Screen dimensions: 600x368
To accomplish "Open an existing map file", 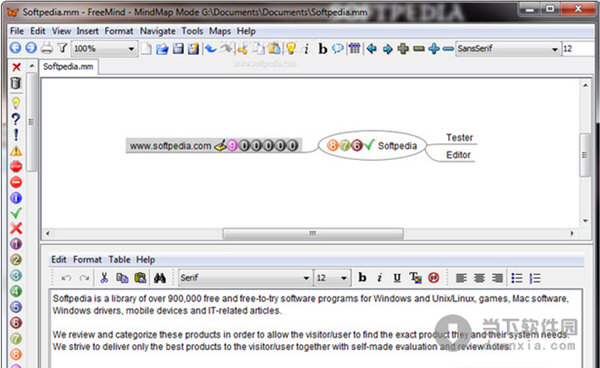I will [x=162, y=49].
